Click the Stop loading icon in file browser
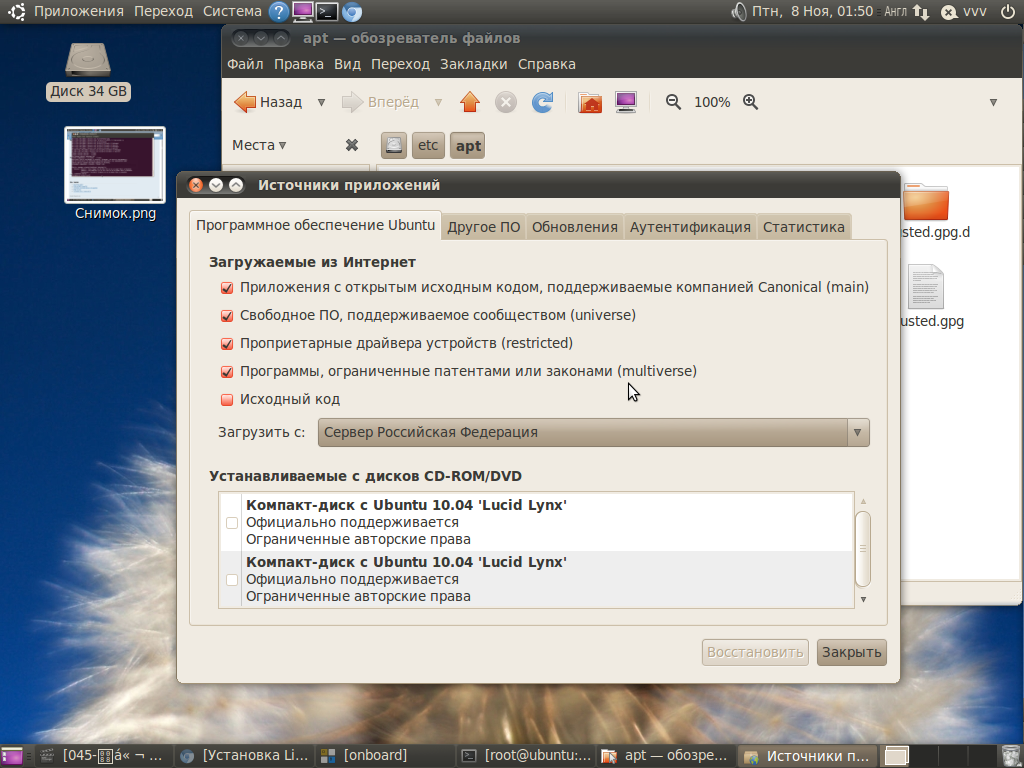This screenshot has height=768, width=1024. click(x=505, y=102)
